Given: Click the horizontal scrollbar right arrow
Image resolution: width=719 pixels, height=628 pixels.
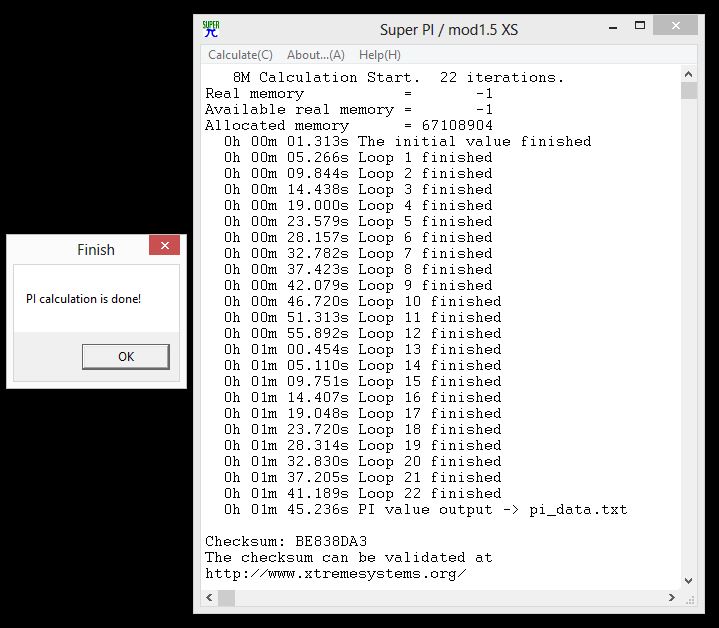Looking at the screenshot, I should (671, 598).
